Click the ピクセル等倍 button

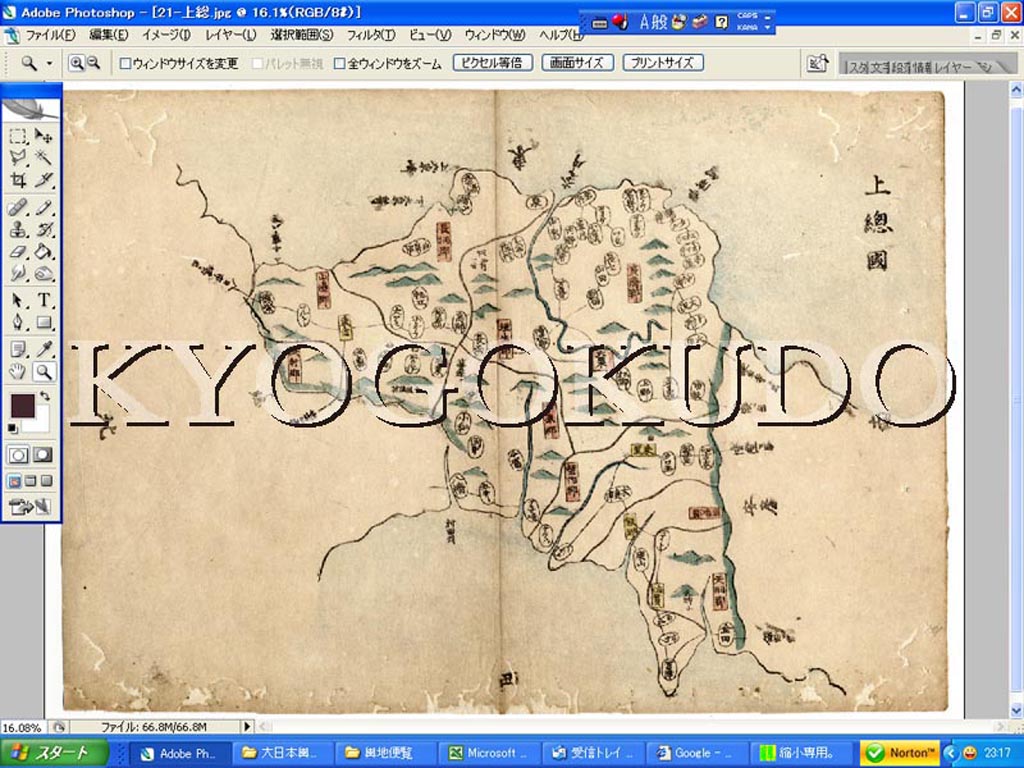(x=492, y=63)
